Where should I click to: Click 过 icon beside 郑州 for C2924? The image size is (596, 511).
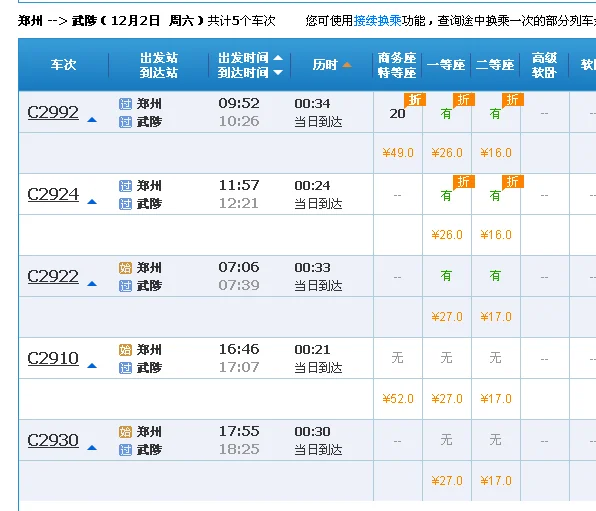(125, 186)
